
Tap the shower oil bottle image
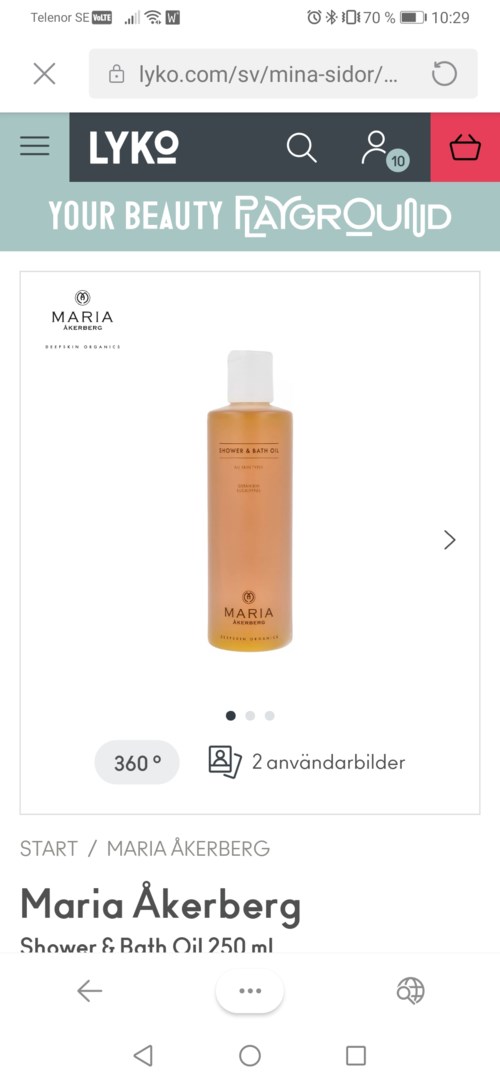(250, 500)
